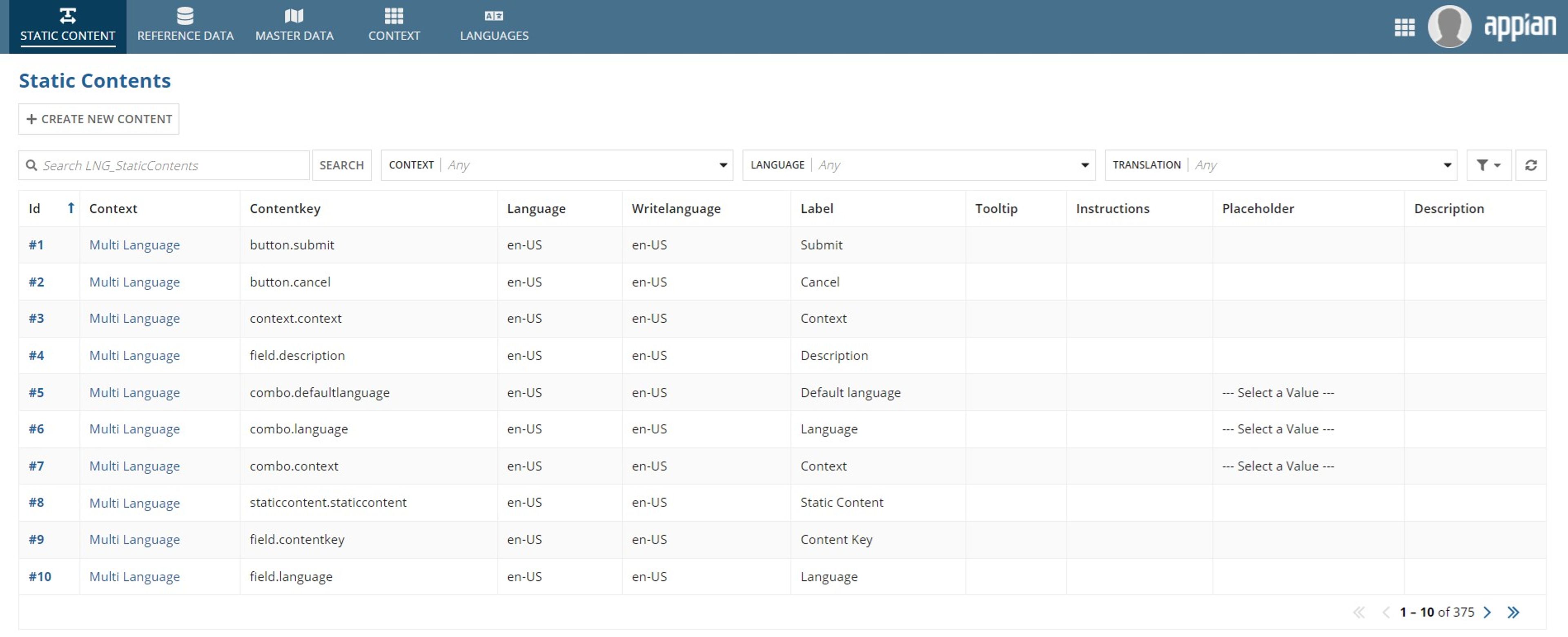Open the user profile avatar
This screenshot has height=637, width=1568.
pyautogui.click(x=1449, y=27)
